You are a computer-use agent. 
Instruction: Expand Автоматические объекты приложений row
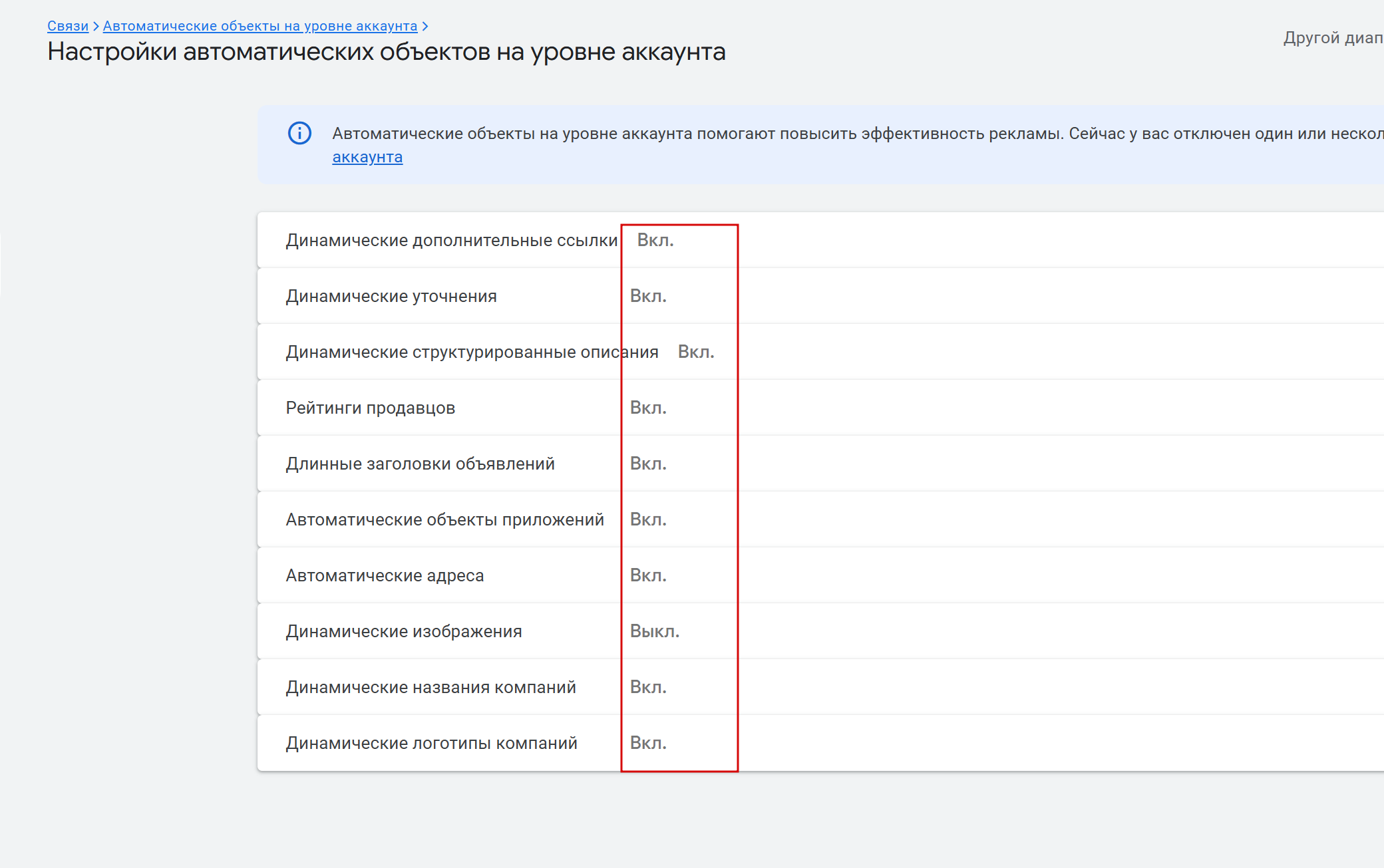(444, 519)
